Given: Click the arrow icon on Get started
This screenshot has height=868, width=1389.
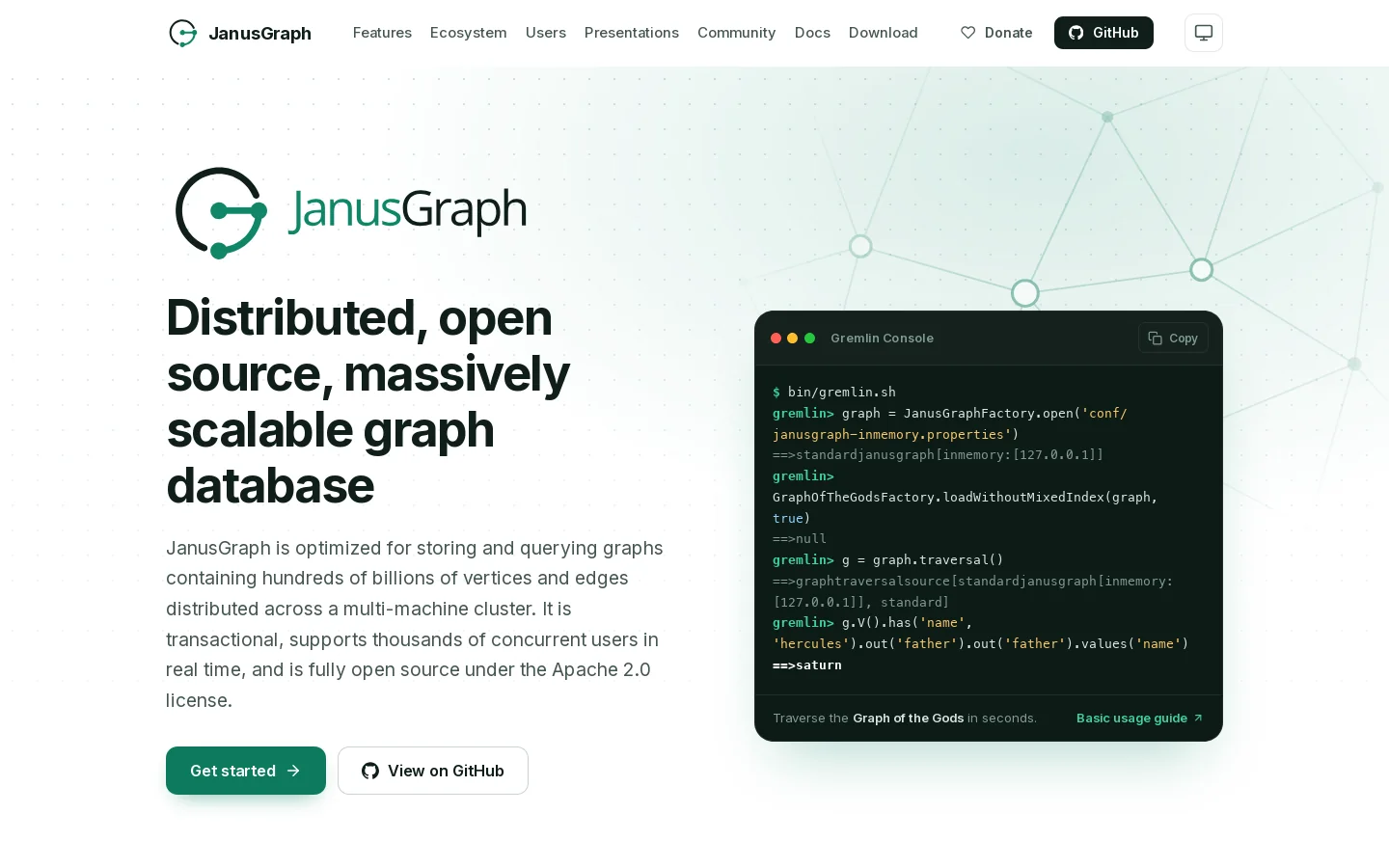Looking at the screenshot, I should coord(294,771).
